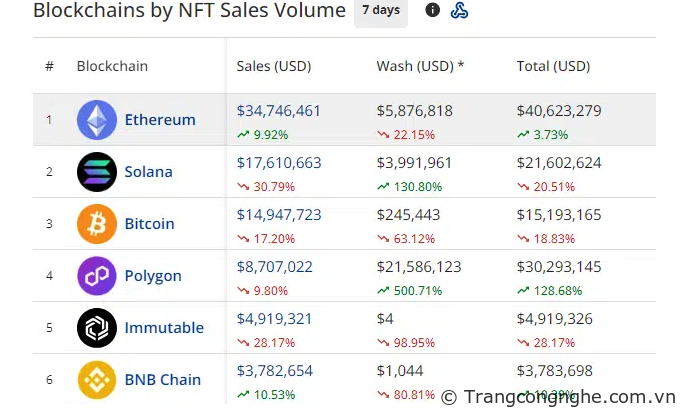Open the 7 days period selector
The image size is (686, 417).
(x=381, y=10)
